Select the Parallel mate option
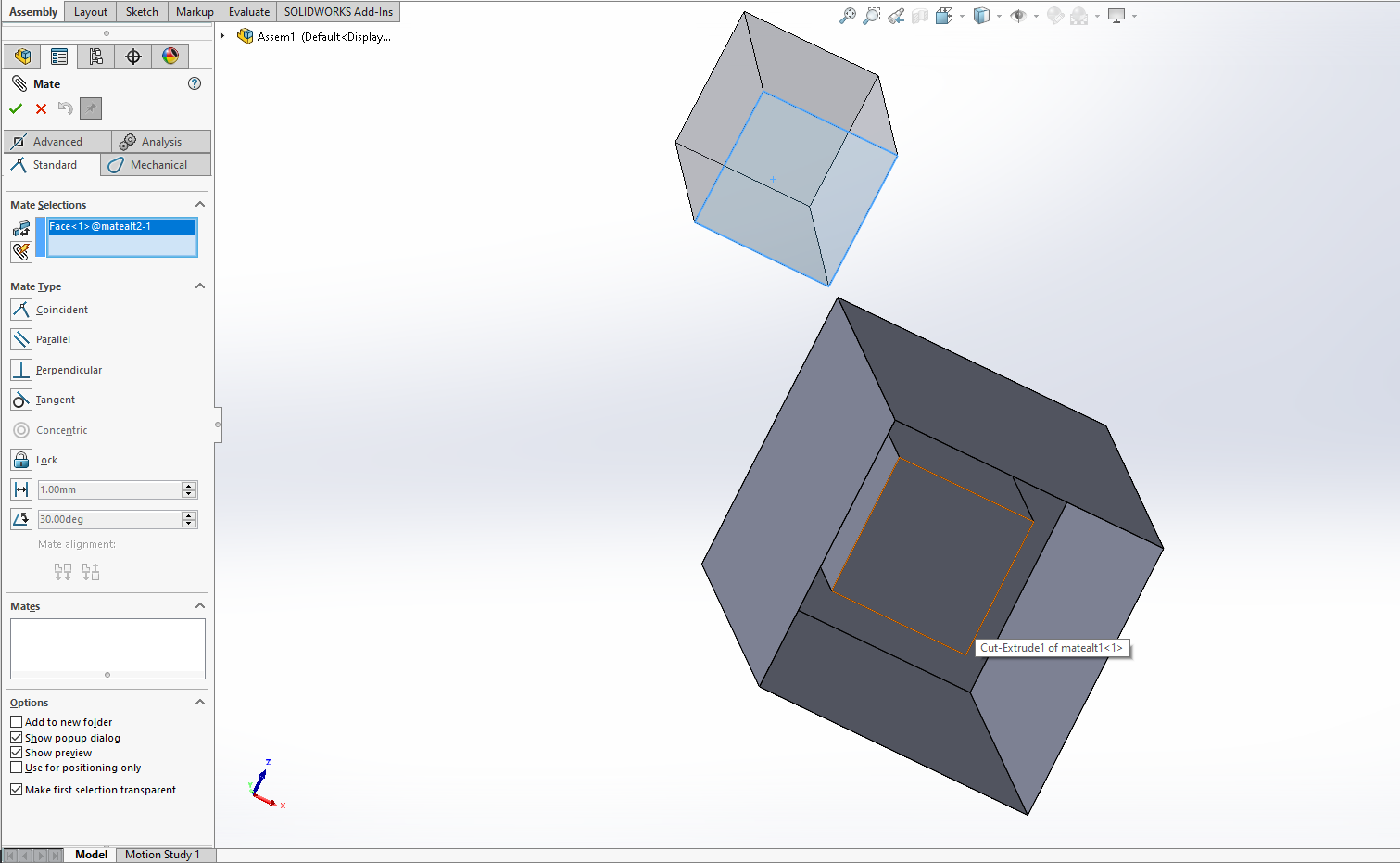This screenshot has height=863, width=1400. click(21, 339)
